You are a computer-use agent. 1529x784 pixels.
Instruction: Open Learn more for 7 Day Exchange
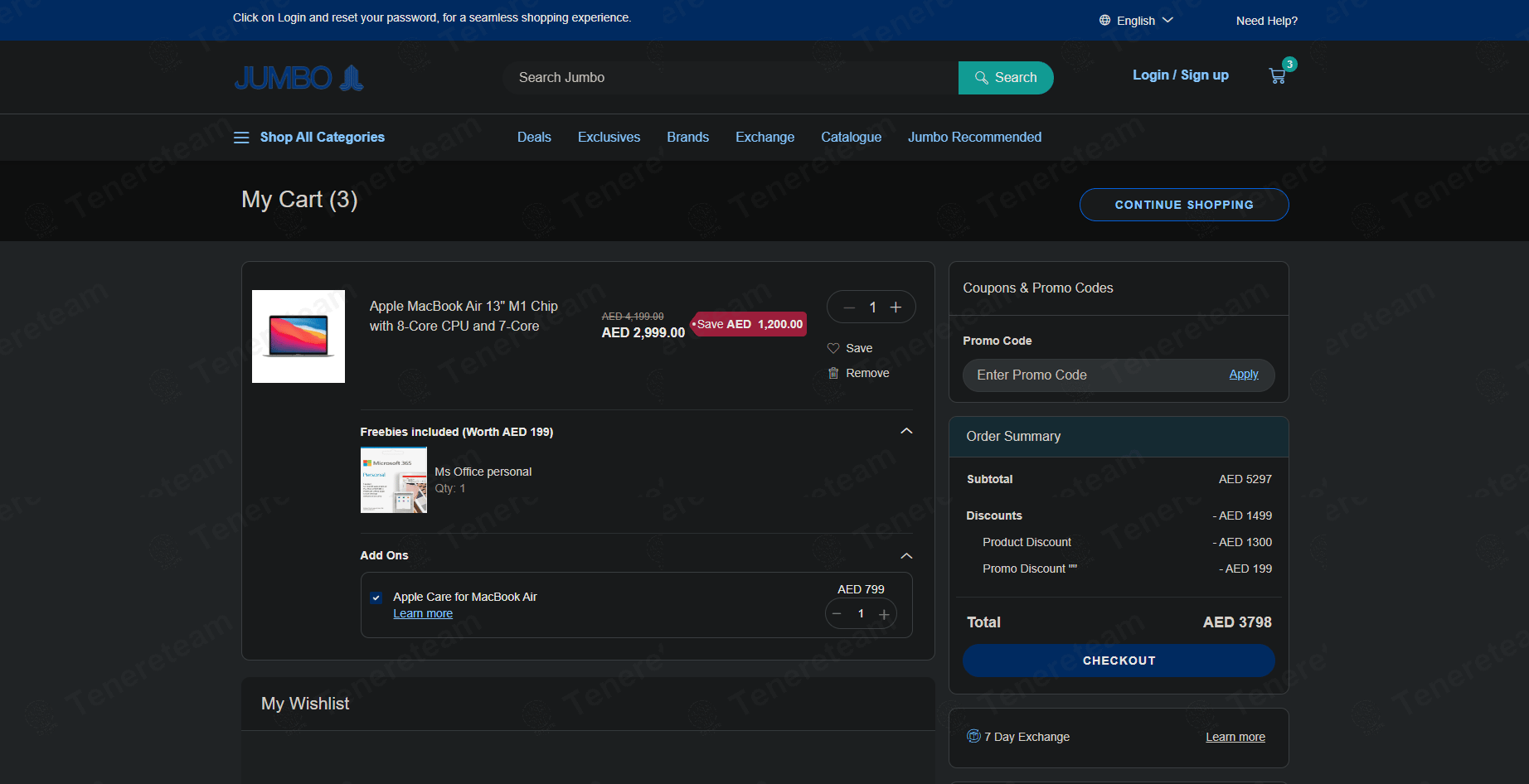click(1235, 737)
